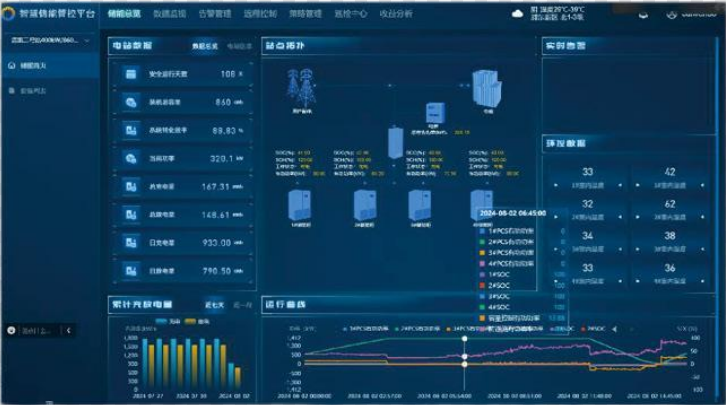Toggle the orange PCS power series in the curve legend

click(463, 329)
